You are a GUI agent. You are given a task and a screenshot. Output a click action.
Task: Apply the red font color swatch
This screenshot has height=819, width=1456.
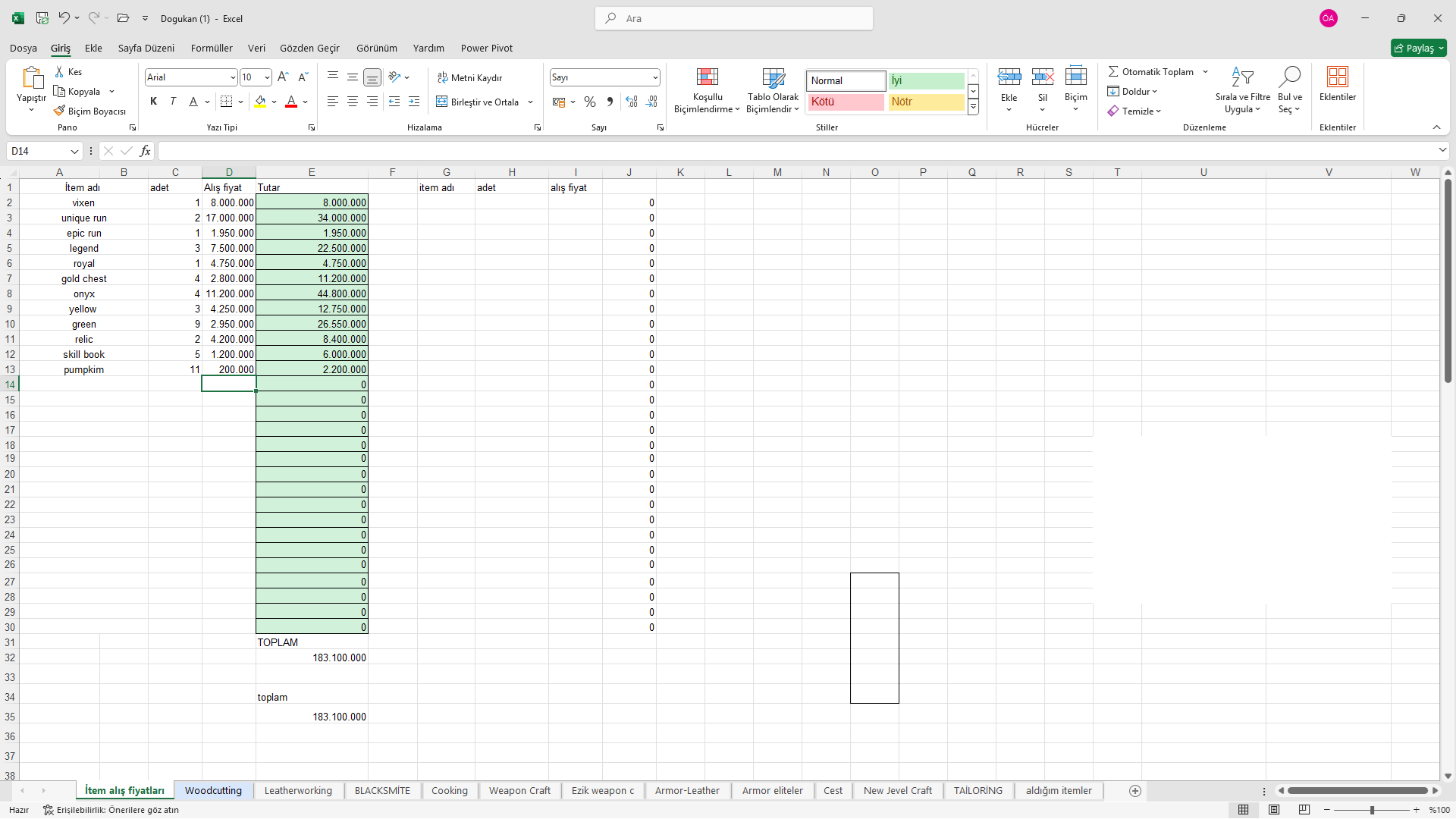click(291, 102)
